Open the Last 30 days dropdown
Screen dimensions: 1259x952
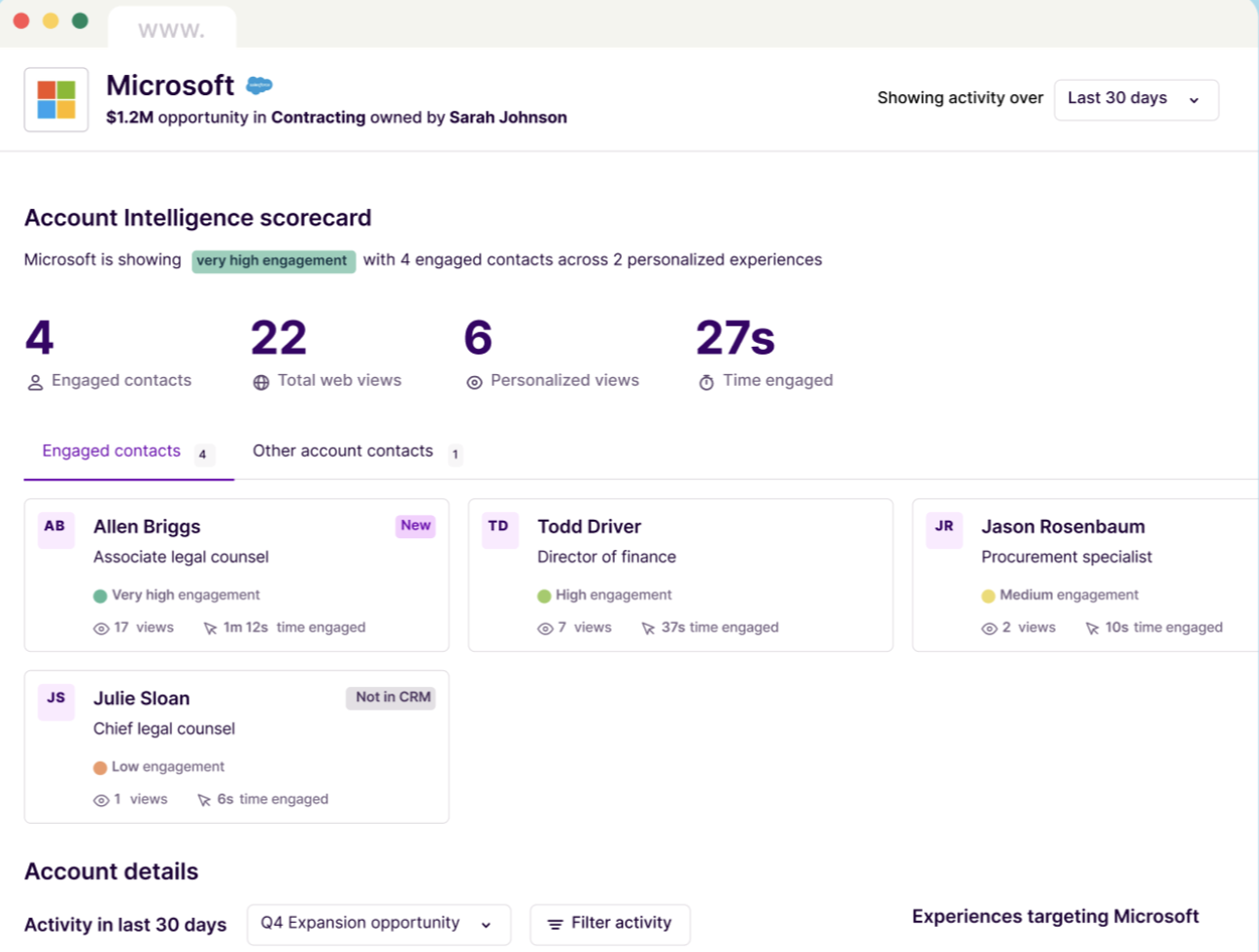pos(1136,99)
